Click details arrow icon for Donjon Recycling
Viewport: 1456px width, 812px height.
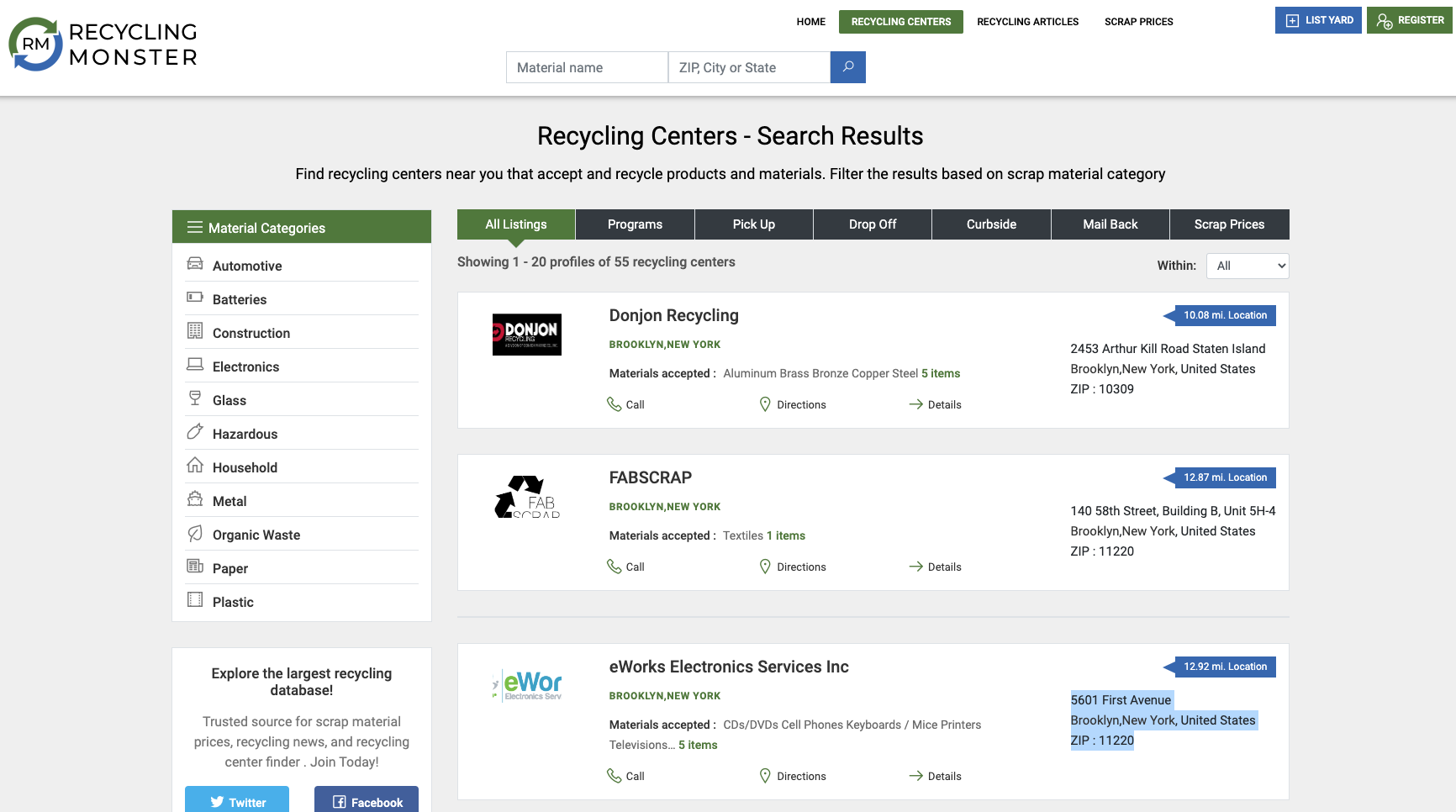(x=916, y=404)
